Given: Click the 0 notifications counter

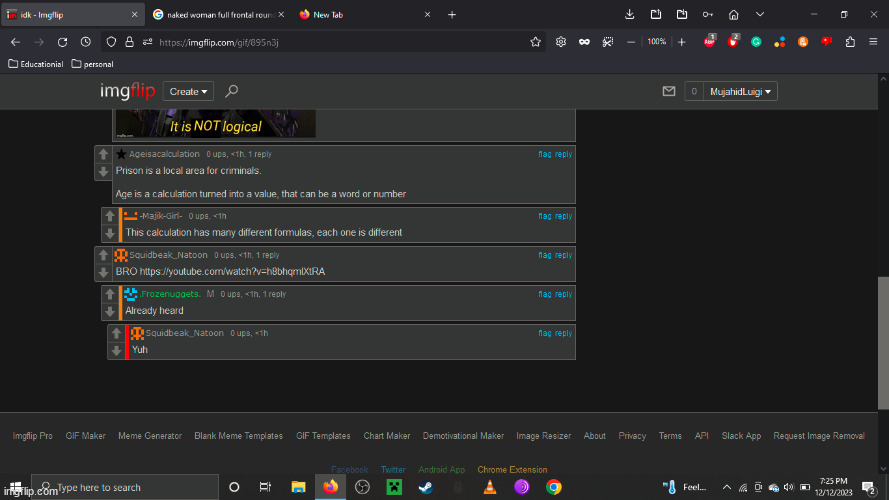Looking at the screenshot, I should (694, 91).
